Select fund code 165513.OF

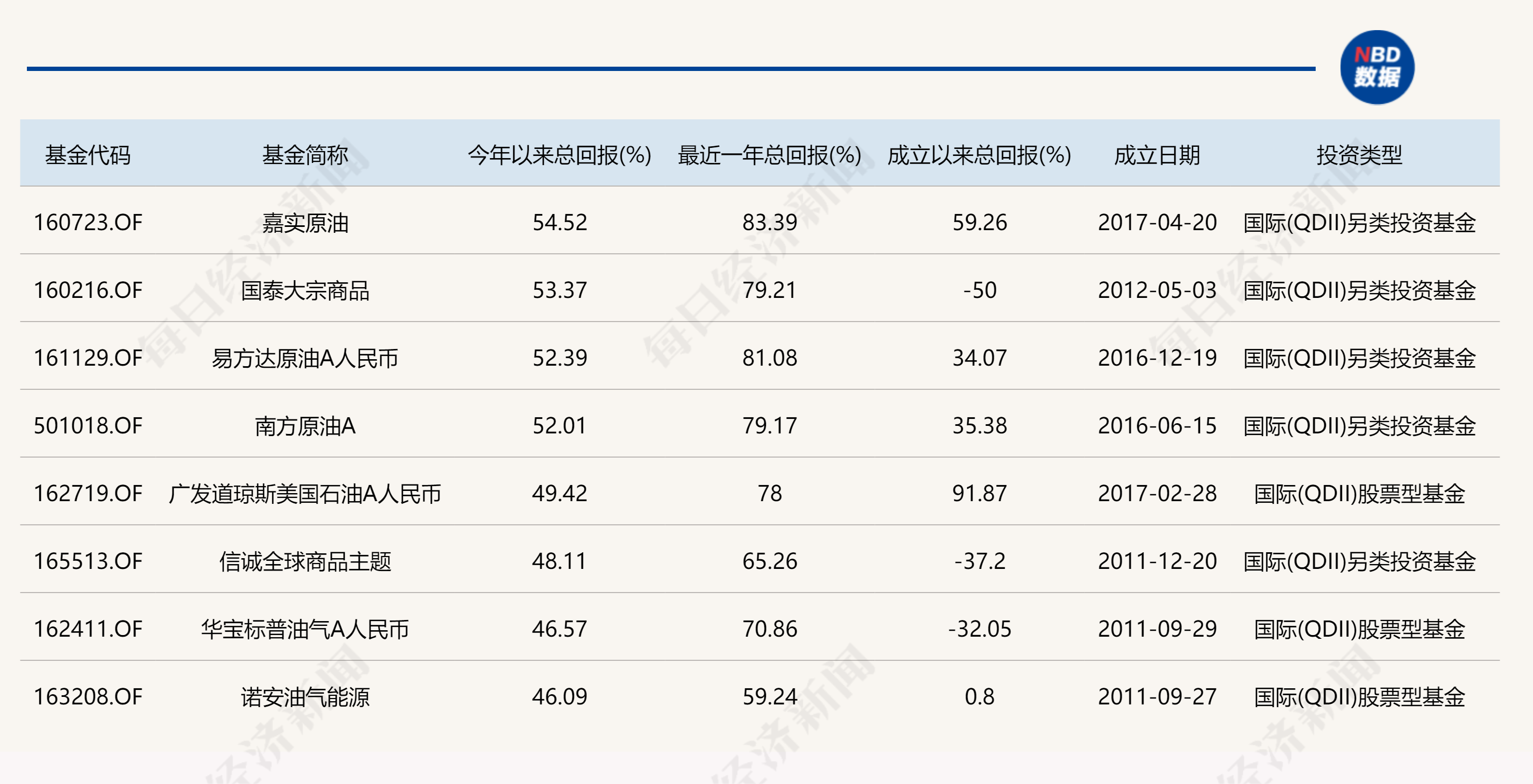pos(88,561)
